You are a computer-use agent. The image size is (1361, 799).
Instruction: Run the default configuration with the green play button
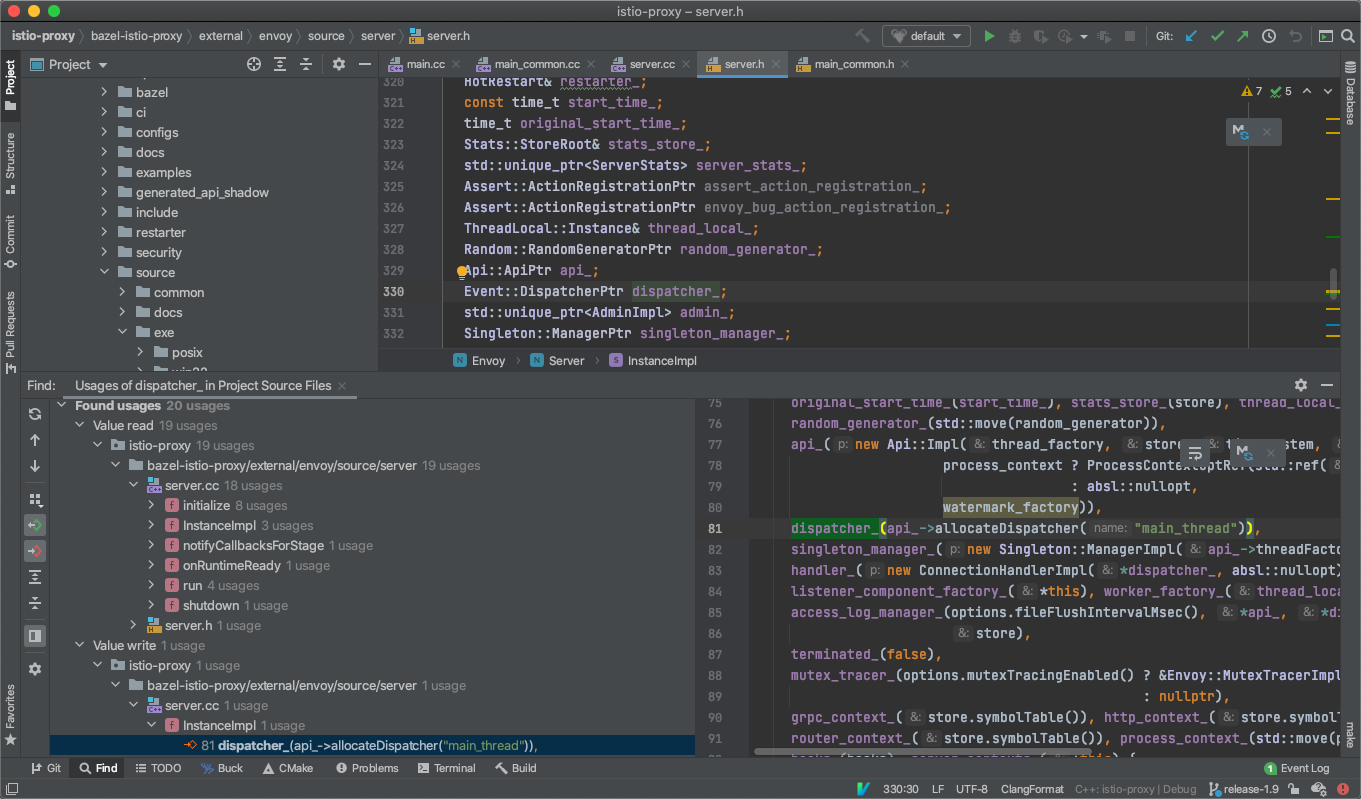click(989, 36)
